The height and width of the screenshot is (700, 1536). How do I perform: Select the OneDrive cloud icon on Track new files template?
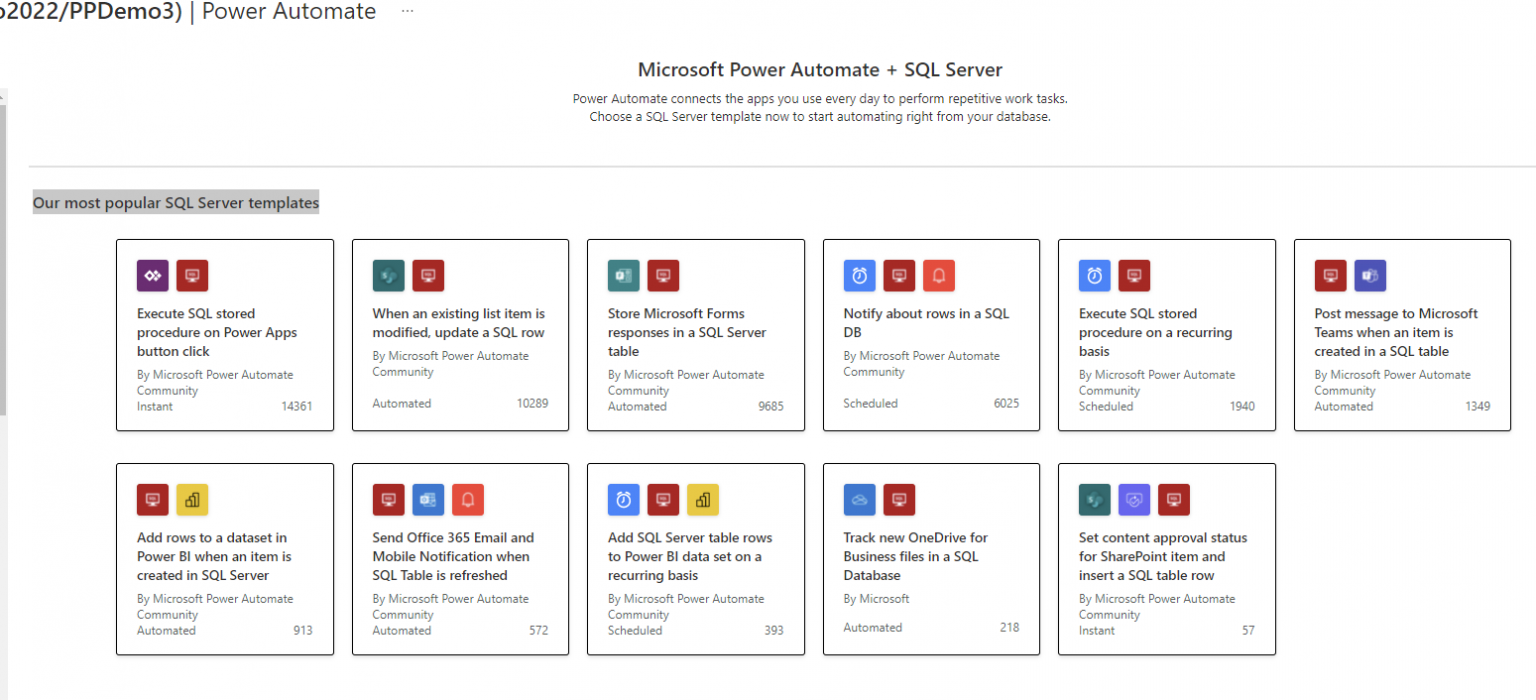coord(859,499)
